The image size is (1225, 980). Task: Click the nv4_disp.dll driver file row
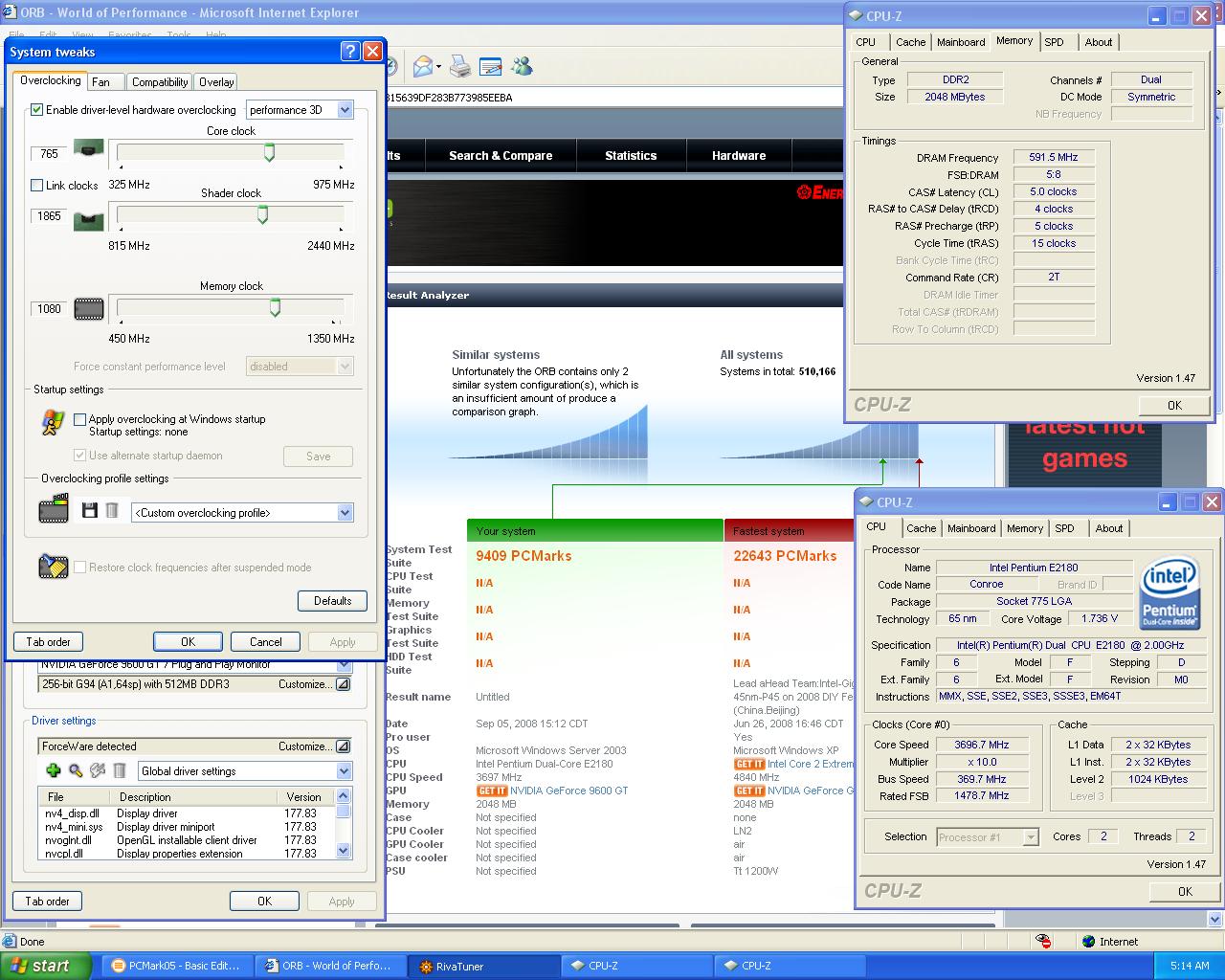point(187,813)
